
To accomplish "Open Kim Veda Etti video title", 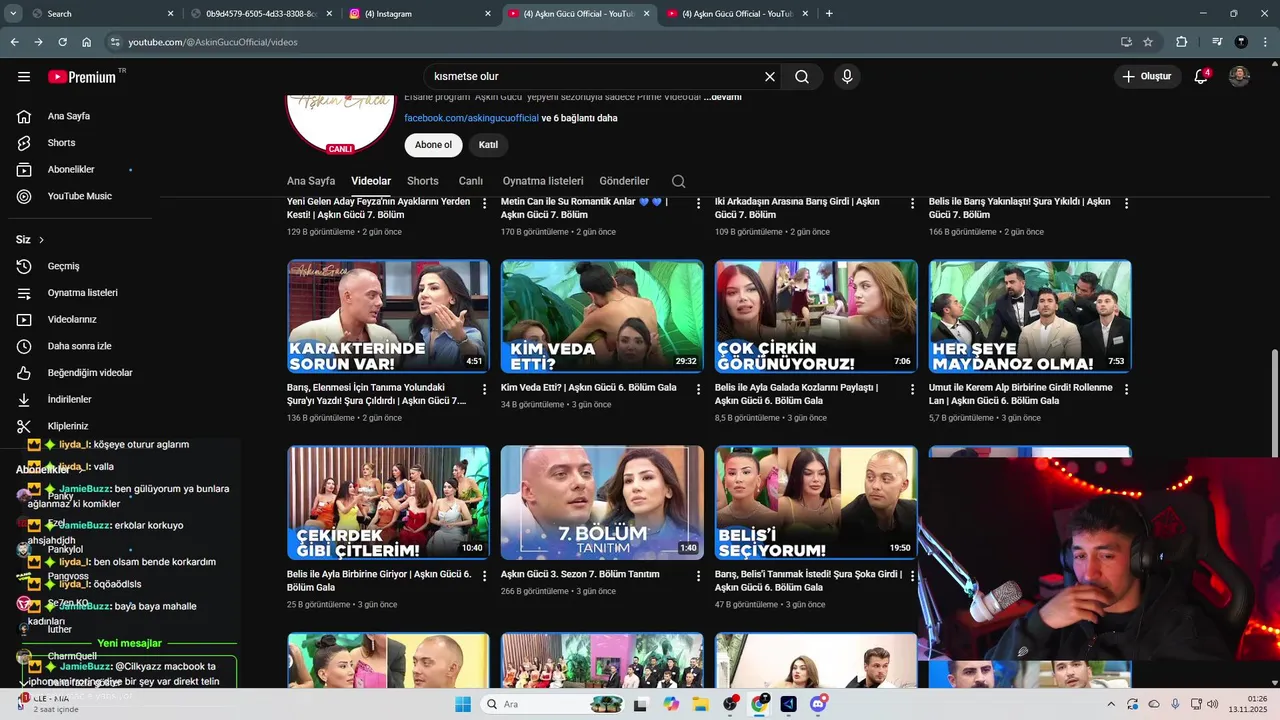I will click(x=588, y=387).
